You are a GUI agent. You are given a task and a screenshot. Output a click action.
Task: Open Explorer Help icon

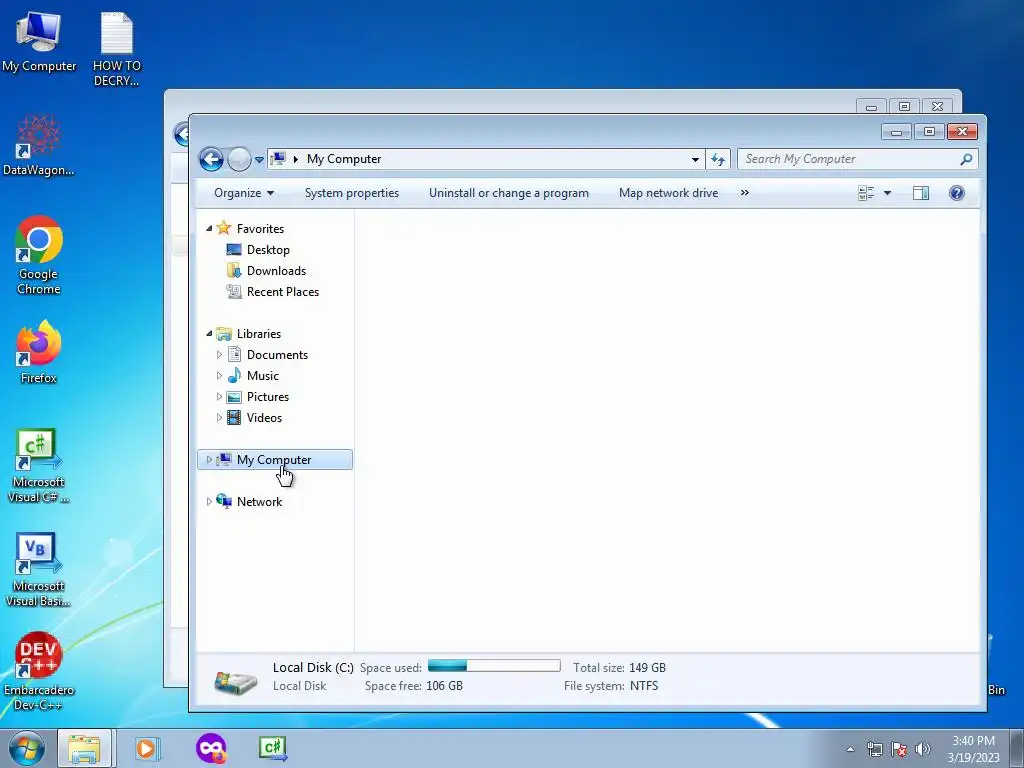[957, 193]
